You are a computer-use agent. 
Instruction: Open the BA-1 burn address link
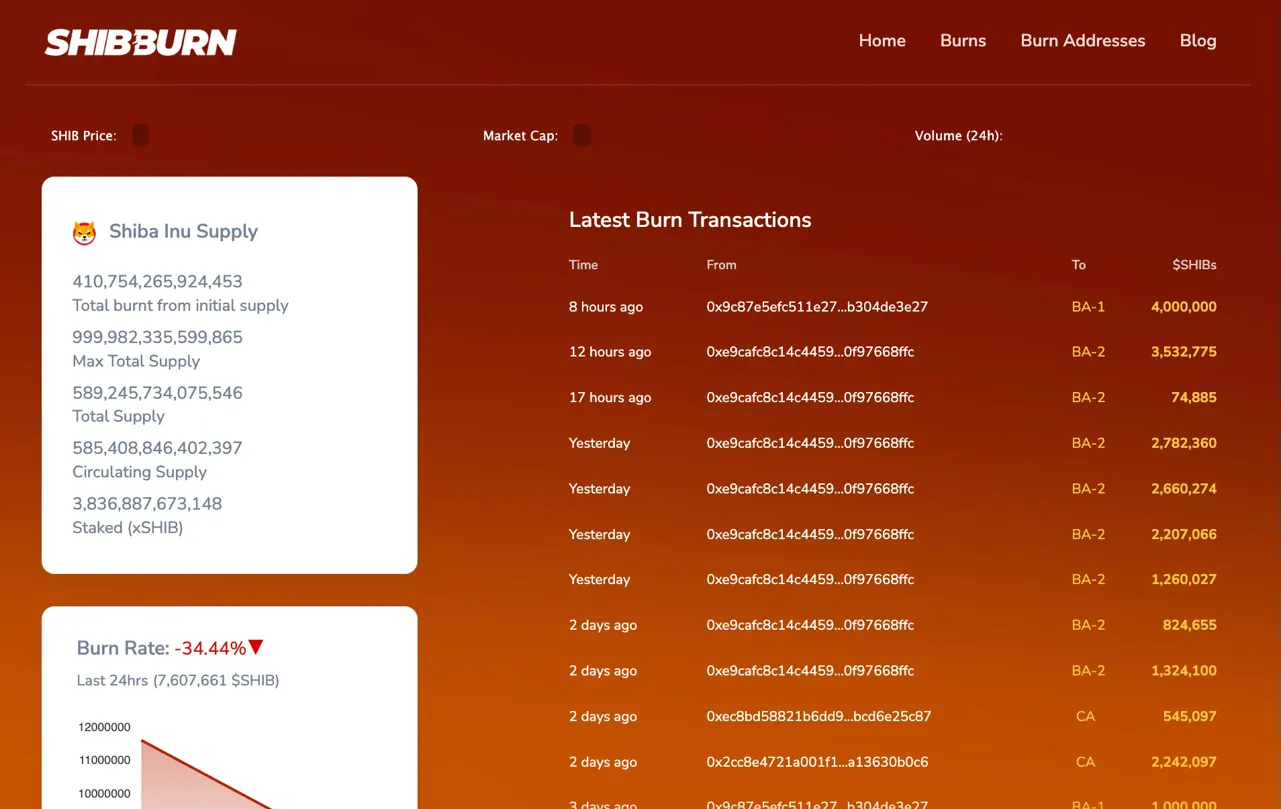(1088, 307)
